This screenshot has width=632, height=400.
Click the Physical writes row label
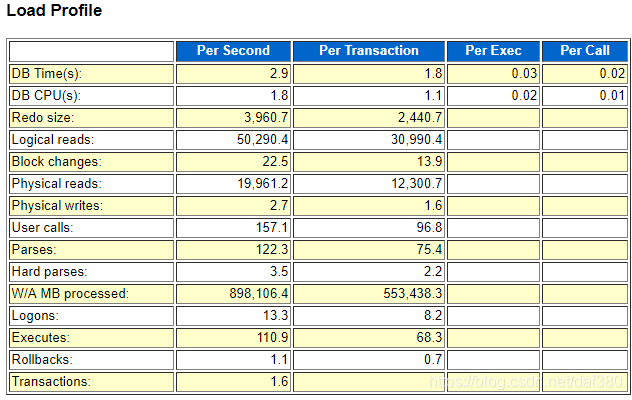coord(57,206)
